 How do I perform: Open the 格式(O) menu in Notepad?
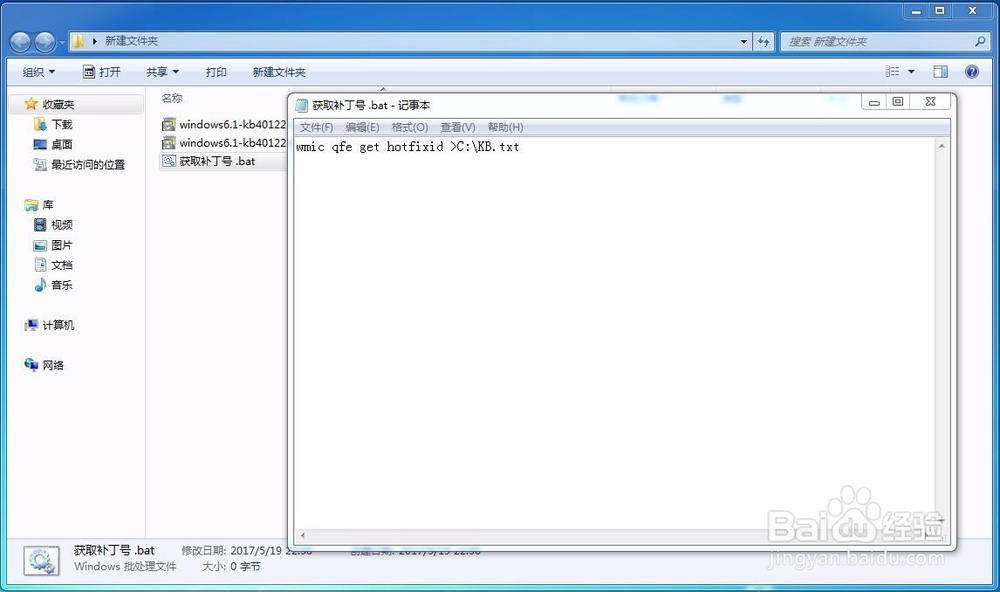click(x=407, y=127)
